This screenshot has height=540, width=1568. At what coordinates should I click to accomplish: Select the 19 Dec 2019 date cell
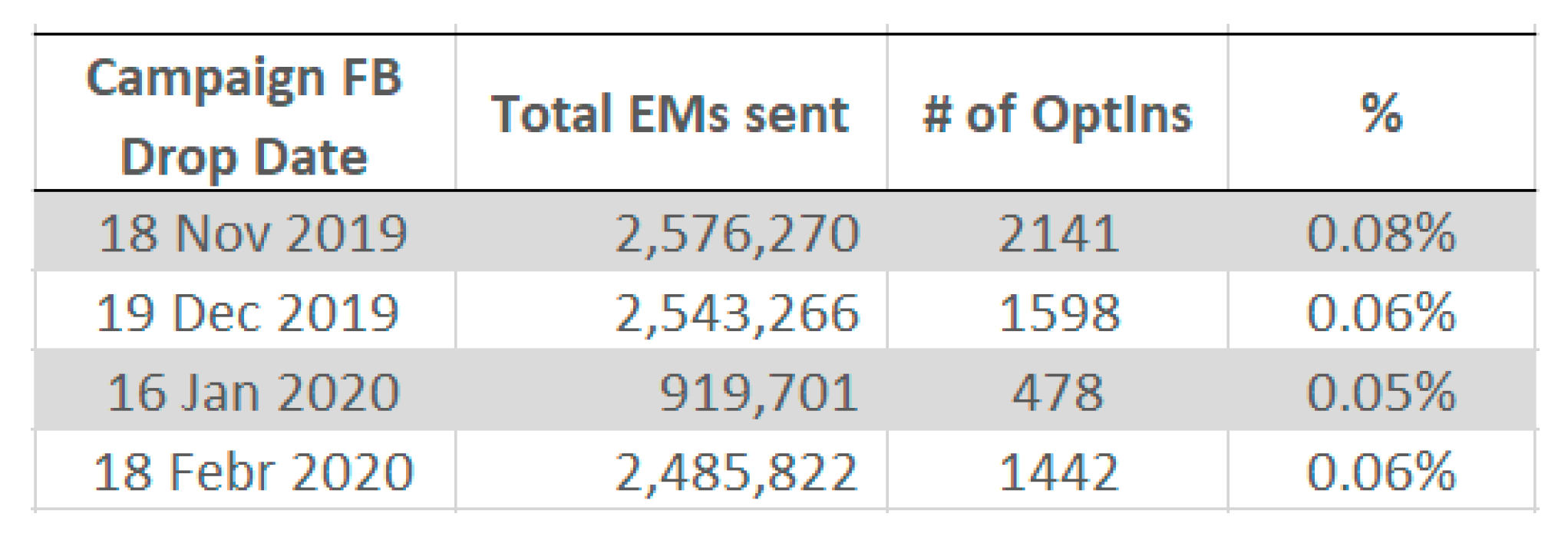pos(247,313)
